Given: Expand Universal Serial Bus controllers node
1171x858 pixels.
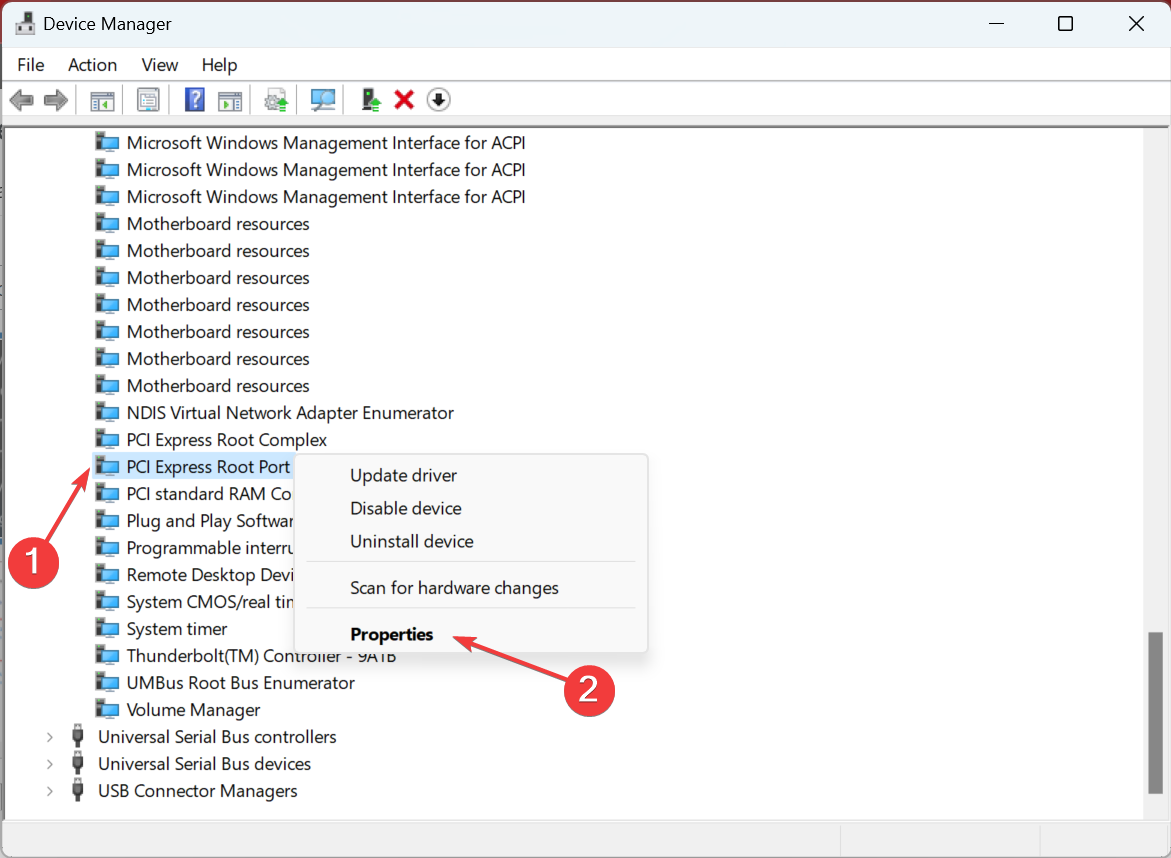Looking at the screenshot, I should (x=50, y=737).
